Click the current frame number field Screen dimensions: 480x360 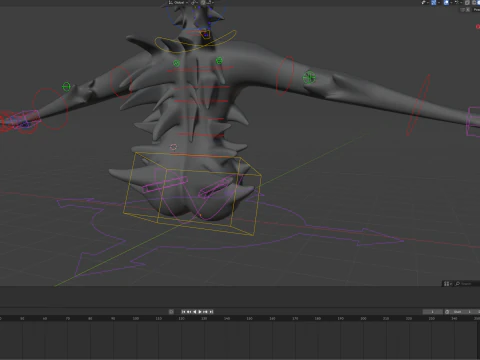tap(433, 312)
